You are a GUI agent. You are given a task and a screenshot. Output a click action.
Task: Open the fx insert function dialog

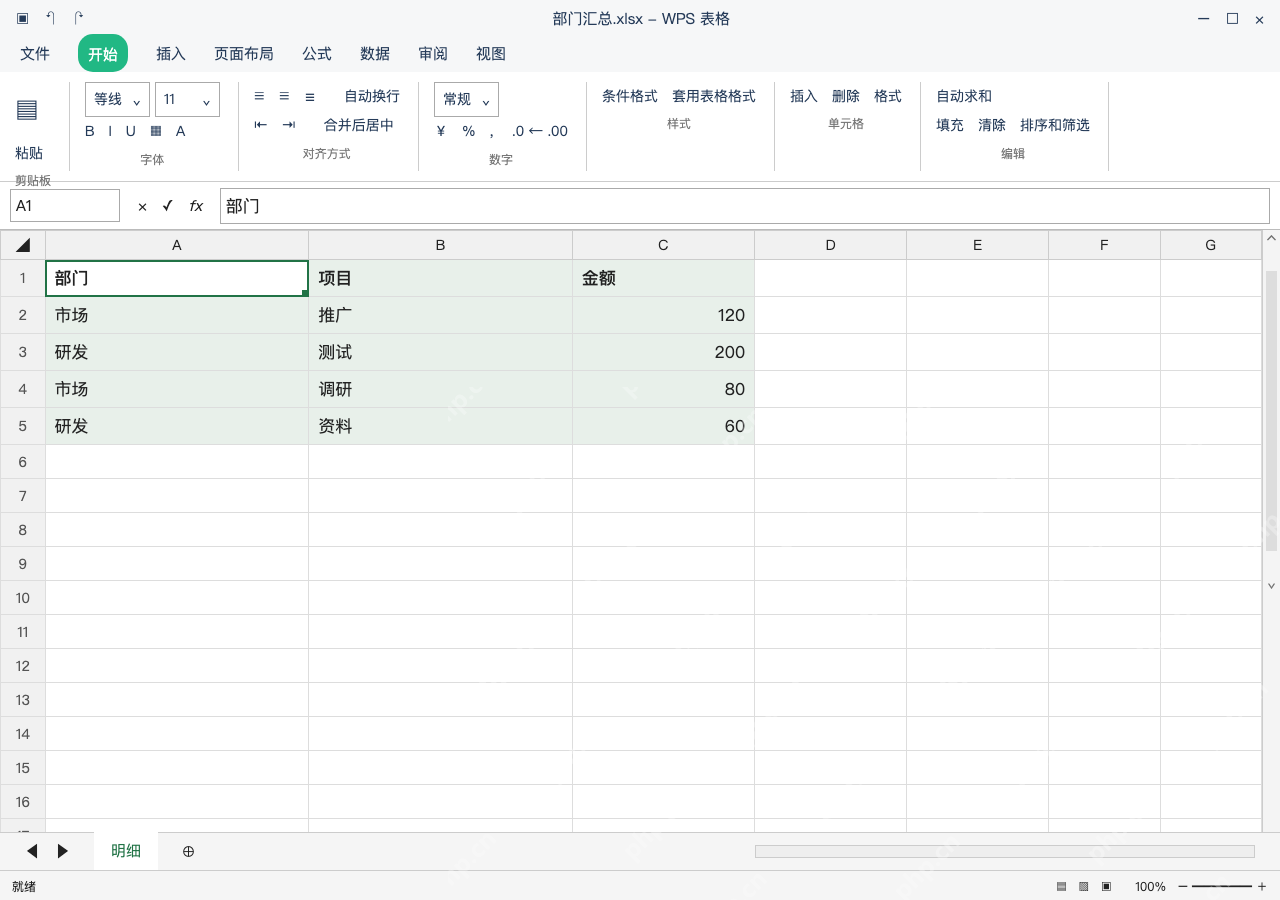click(196, 206)
